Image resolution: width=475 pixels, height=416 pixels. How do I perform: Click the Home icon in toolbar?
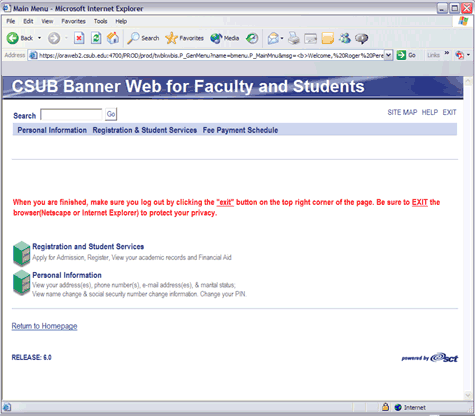(x=113, y=38)
